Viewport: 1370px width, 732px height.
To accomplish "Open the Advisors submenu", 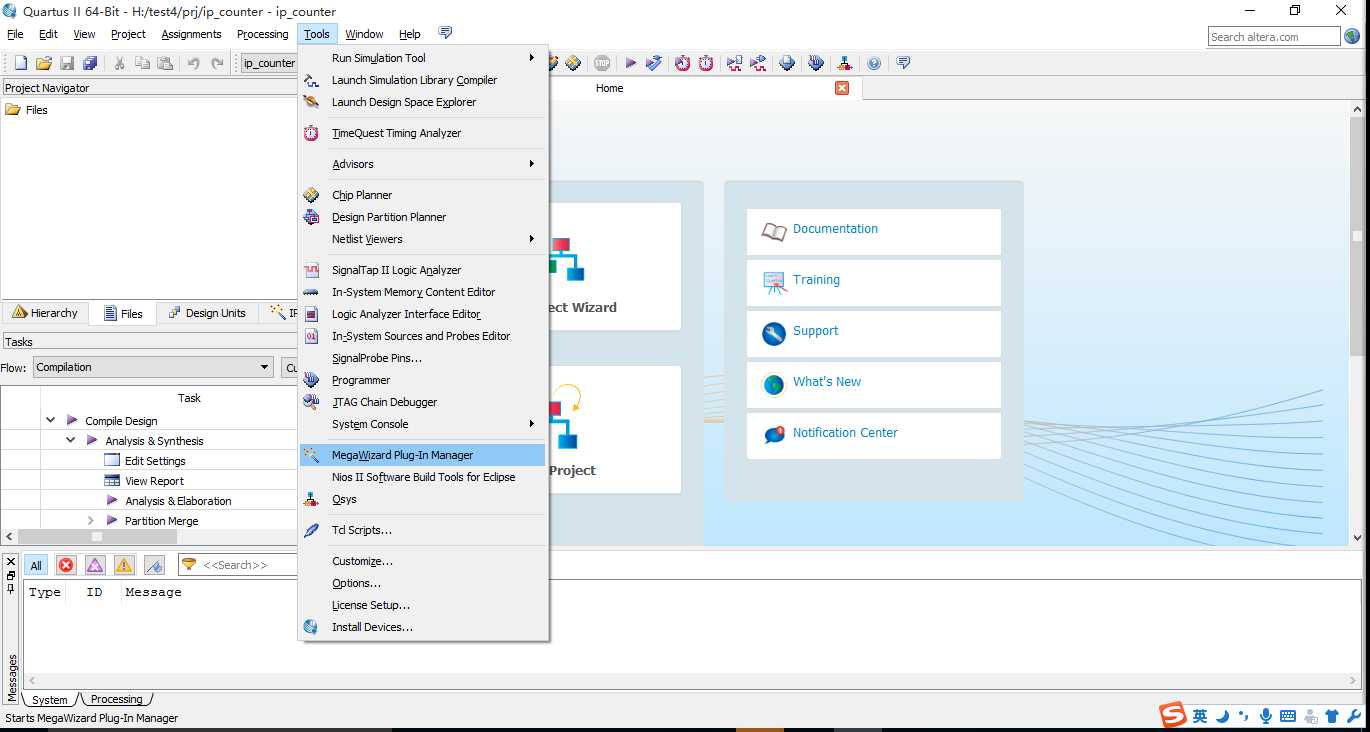I will (x=424, y=164).
